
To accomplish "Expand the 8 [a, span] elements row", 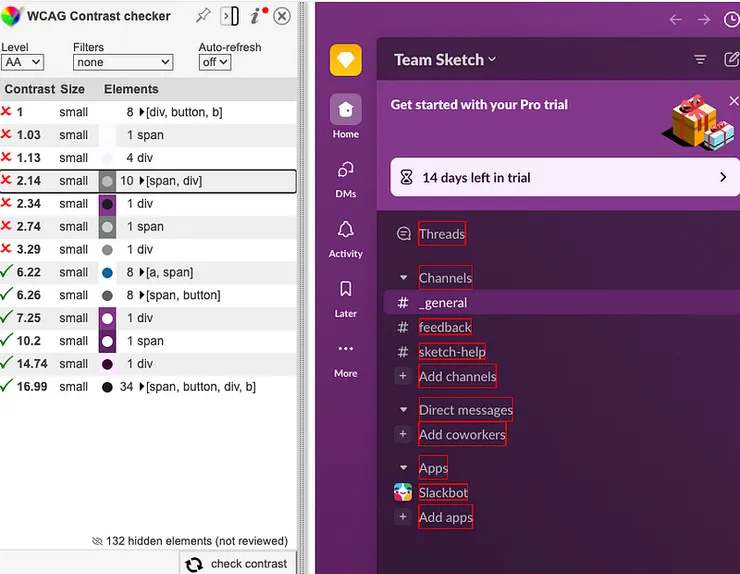I will coord(142,272).
